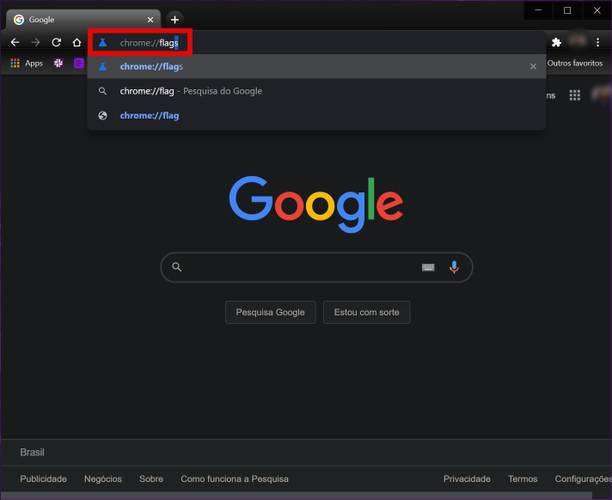The image size is (612, 500).
Task: Open the Home page icon
Action: pyautogui.click(x=77, y=42)
